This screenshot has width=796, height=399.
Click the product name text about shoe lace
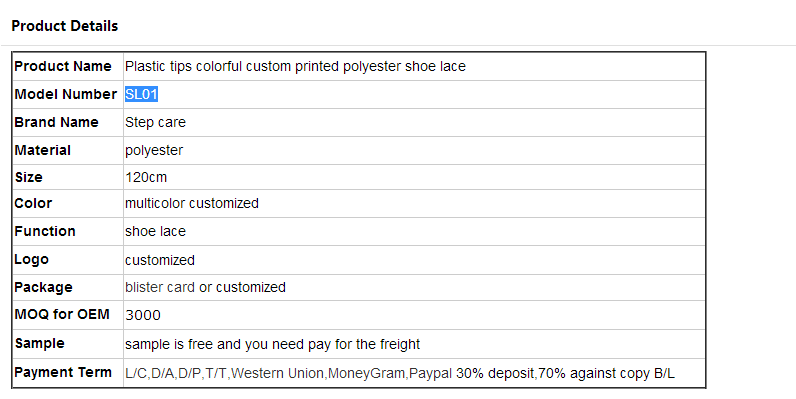tap(295, 66)
